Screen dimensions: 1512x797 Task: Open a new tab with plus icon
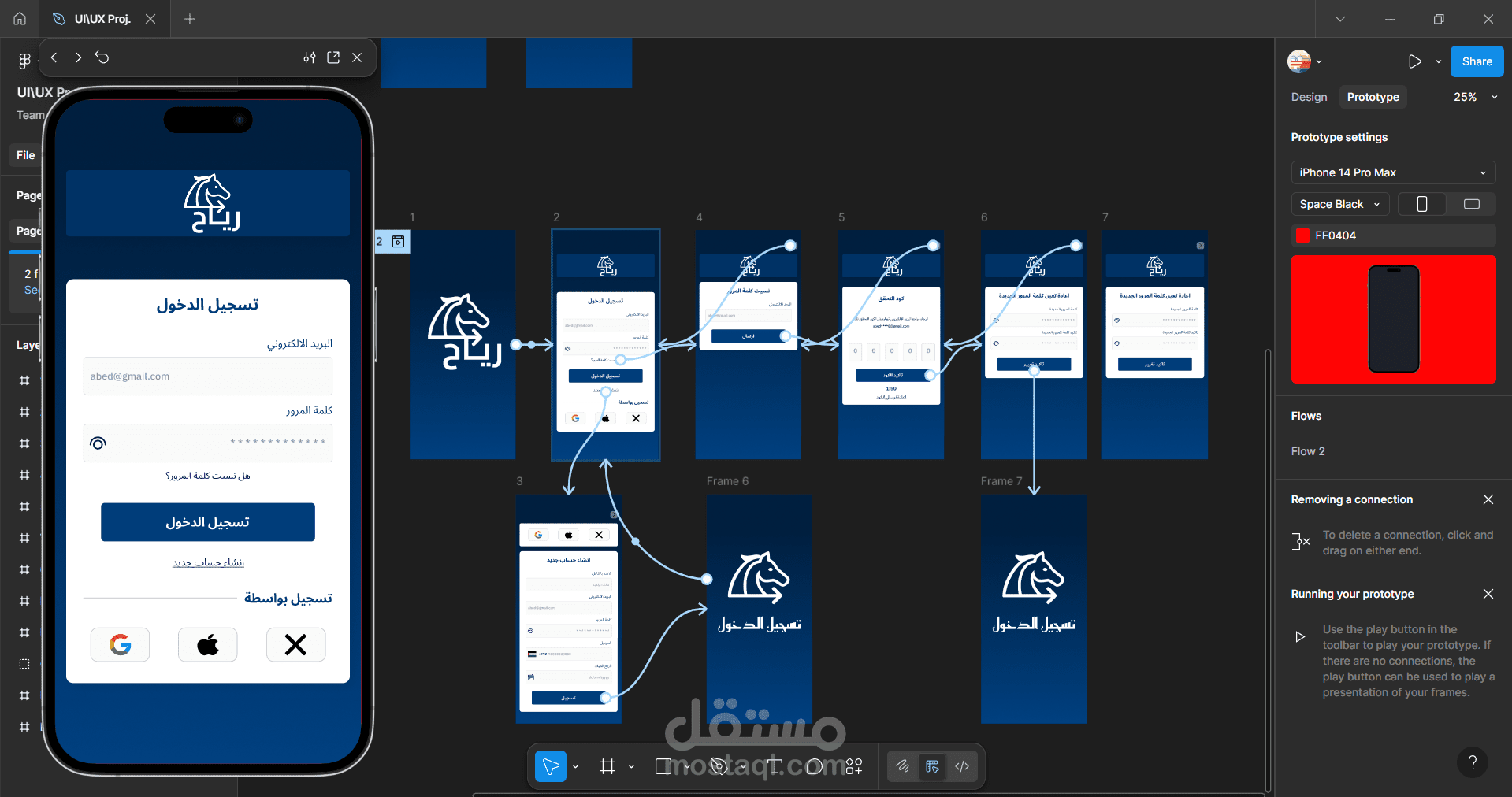tap(190, 19)
